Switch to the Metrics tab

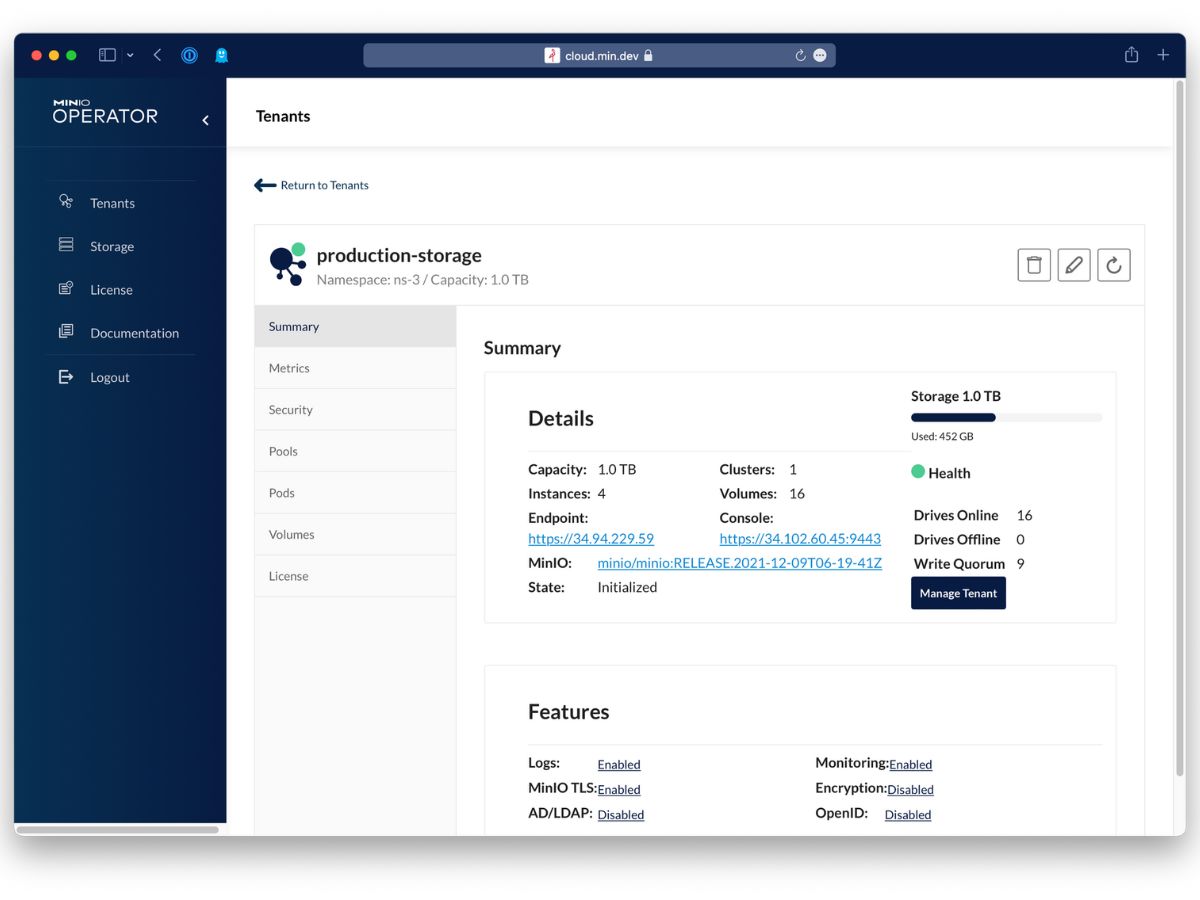[355, 368]
